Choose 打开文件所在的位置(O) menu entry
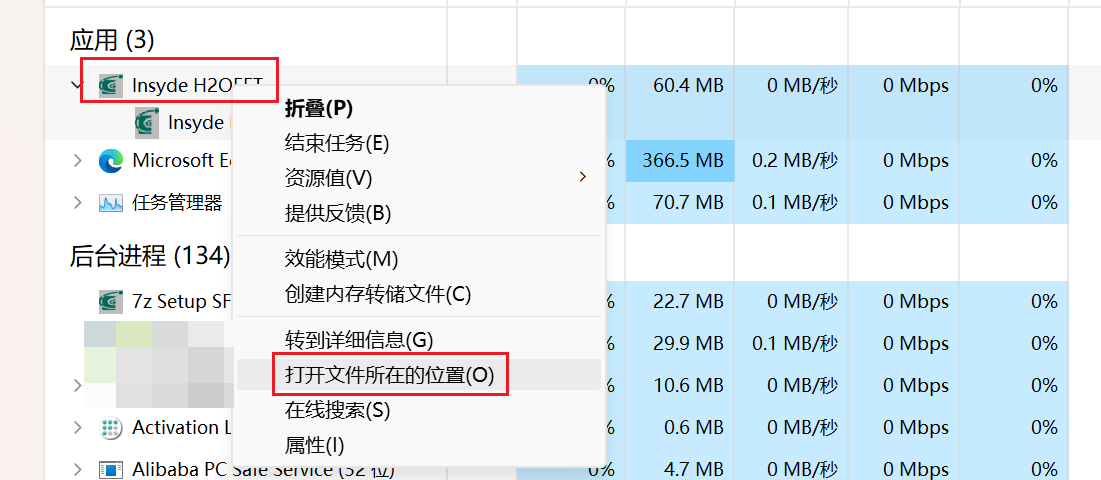 click(x=419, y=375)
